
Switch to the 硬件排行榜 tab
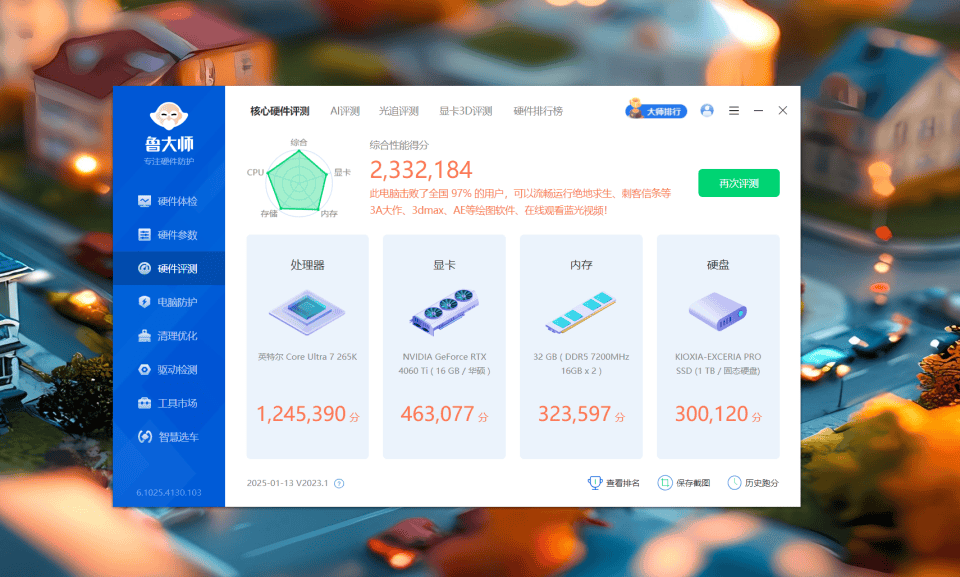538,111
